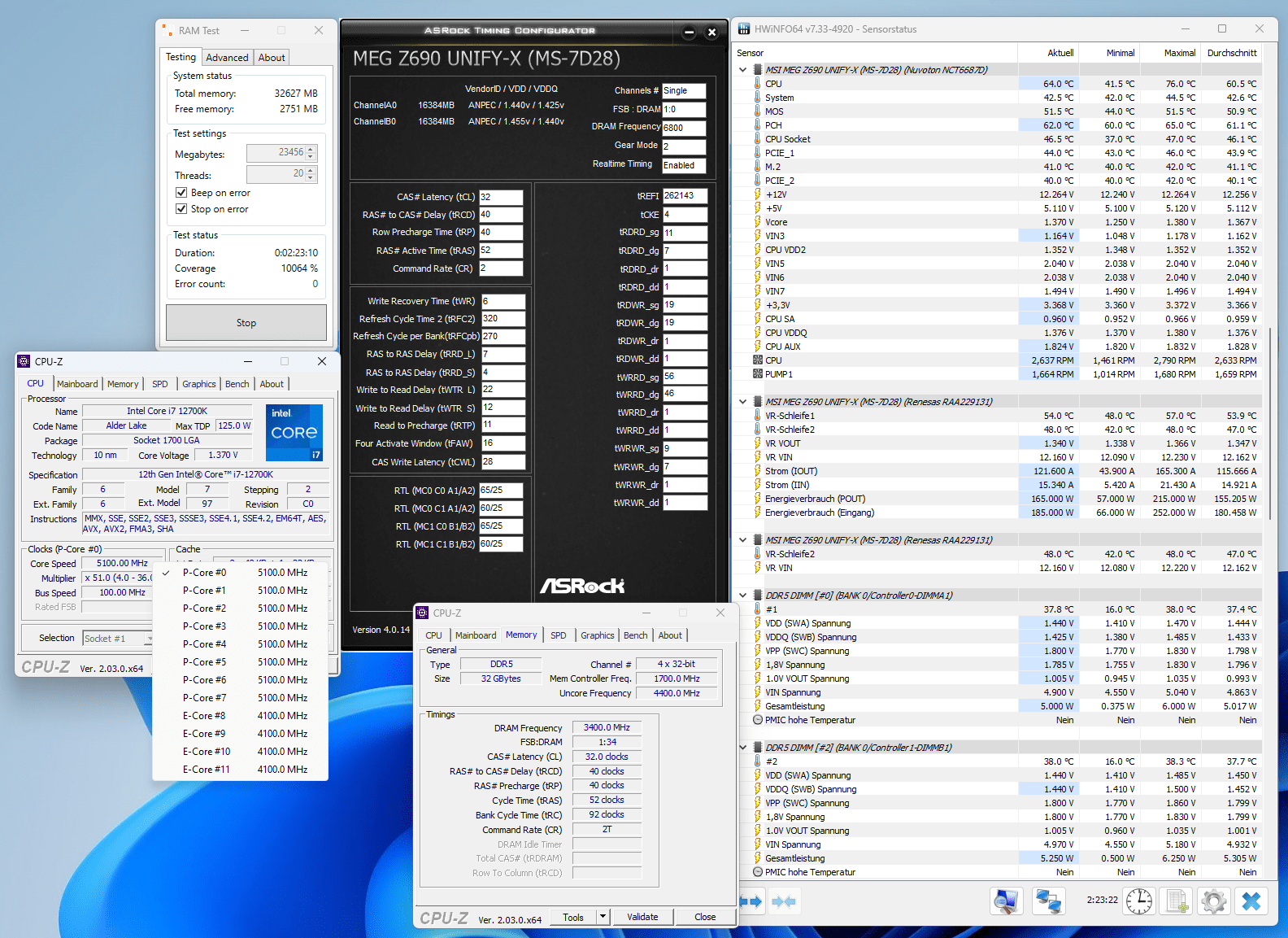The width and height of the screenshot is (1288, 938).
Task: Collapse DDR5 DIMM [#0] sensor group
Action: point(742,596)
